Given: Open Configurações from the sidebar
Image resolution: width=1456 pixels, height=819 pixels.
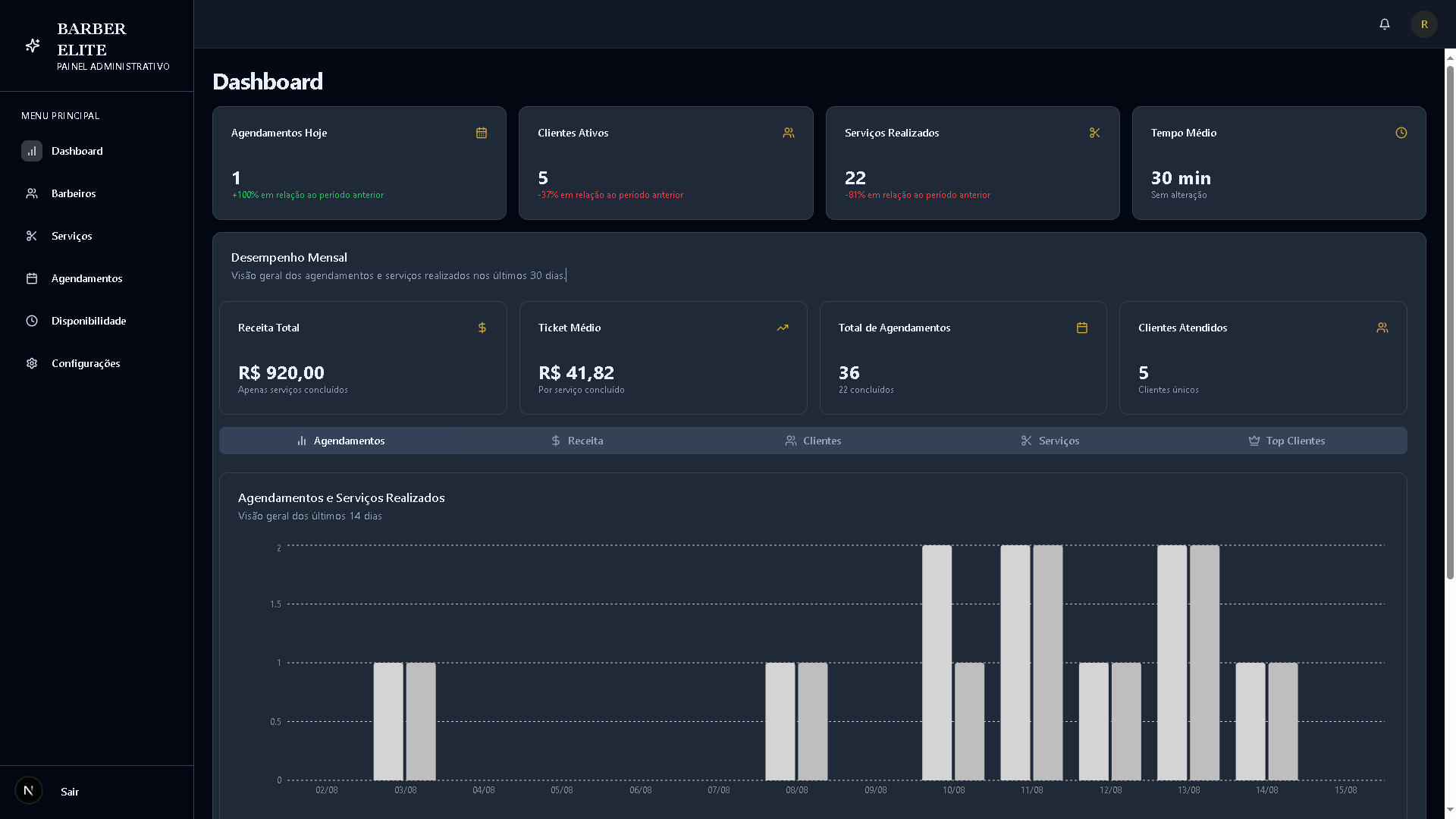Looking at the screenshot, I should click(86, 363).
